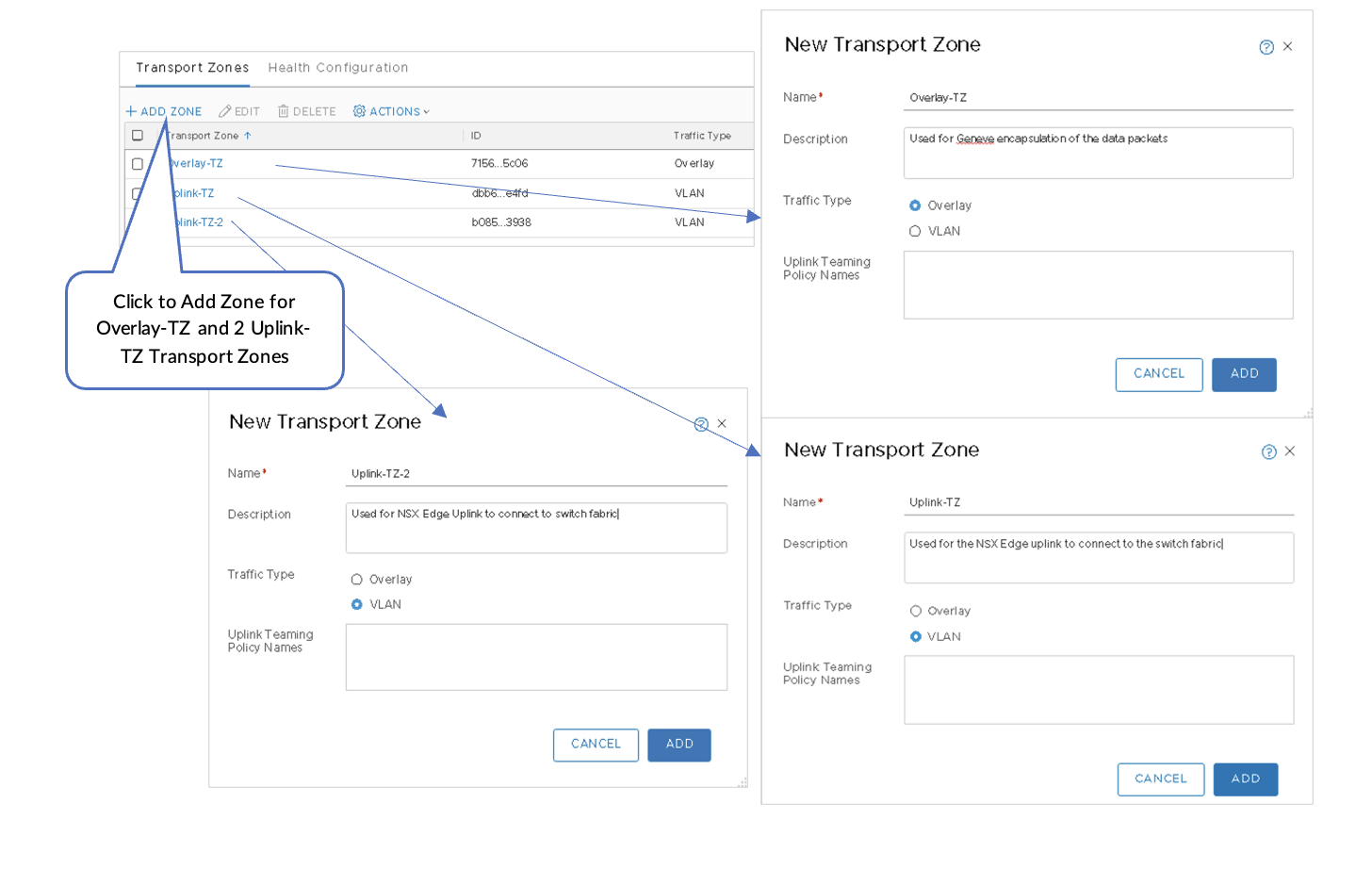Close the Overlay-TZ transport zone dialog

point(1287,46)
